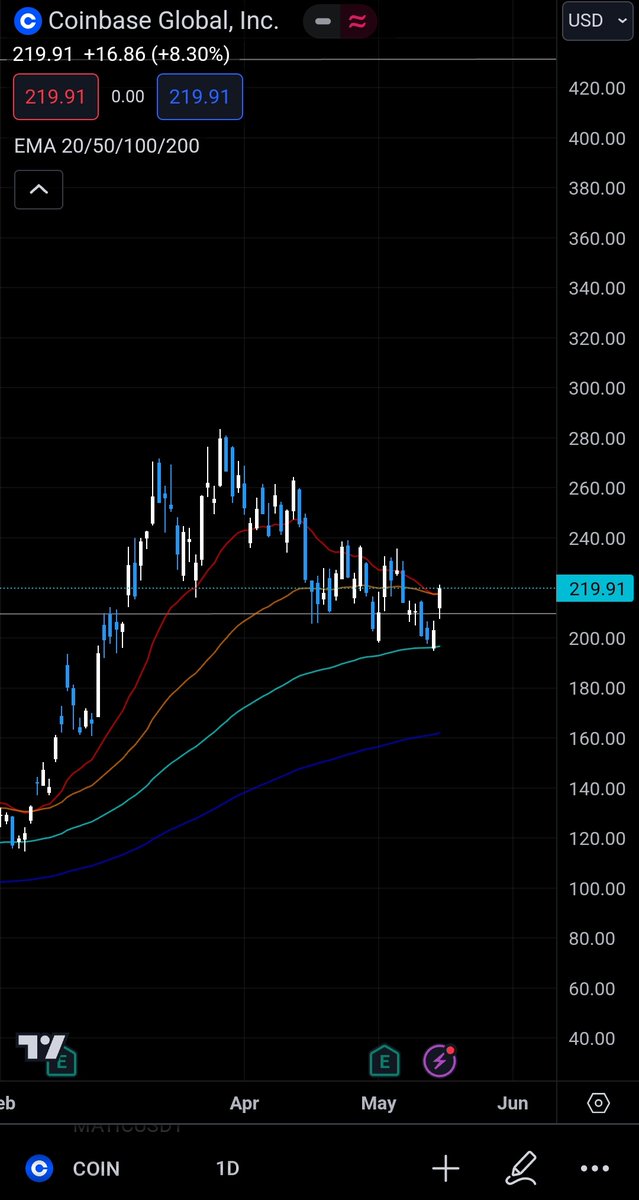The image size is (639, 1200).
Task: Open the COIN symbol search
Action: click(96, 1168)
